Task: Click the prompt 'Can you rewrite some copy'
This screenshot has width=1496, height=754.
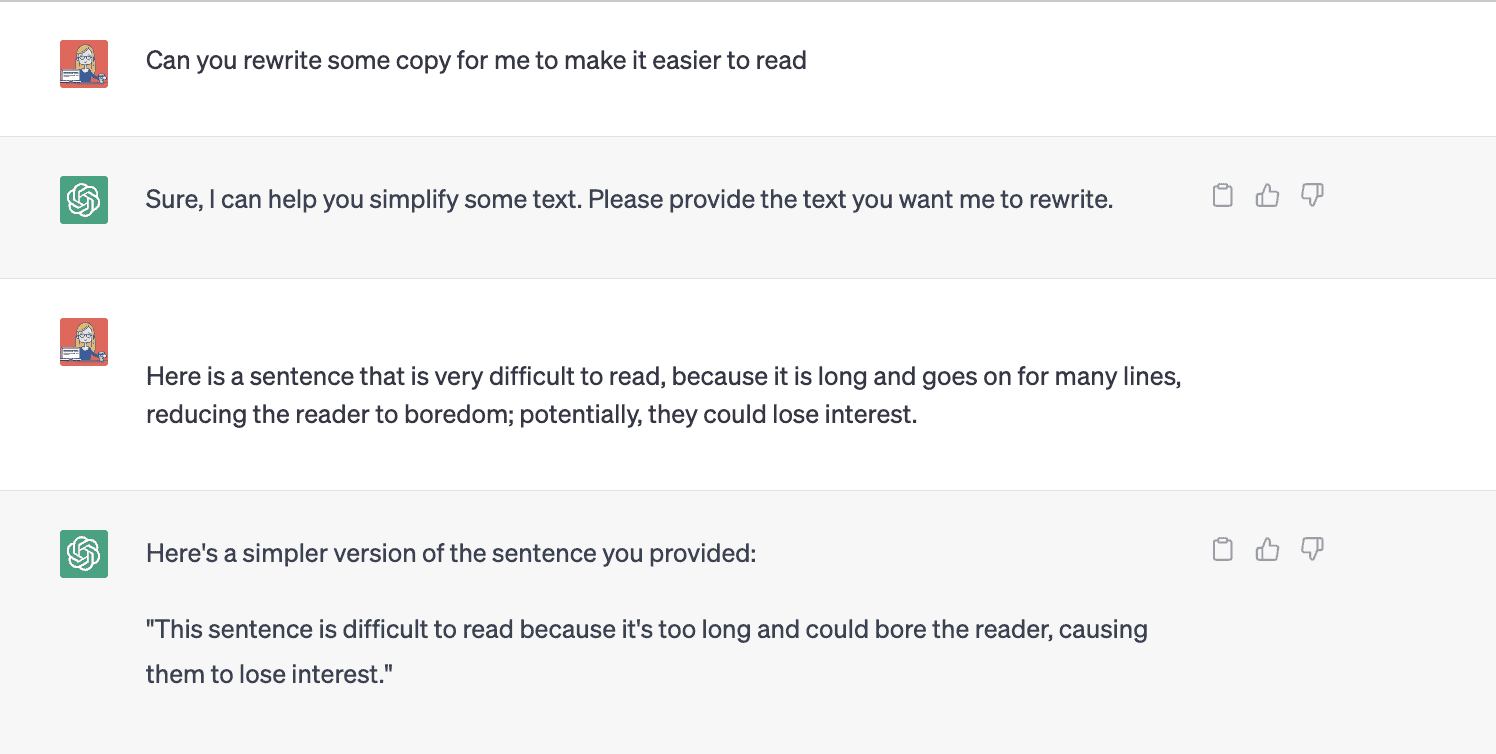Action: pos(476,61)
